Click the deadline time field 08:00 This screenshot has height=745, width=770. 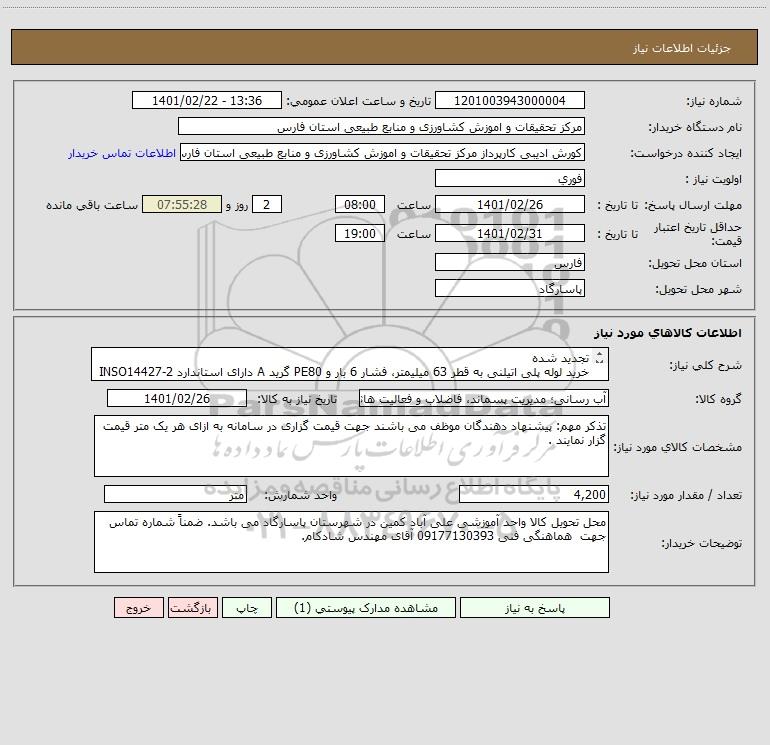pos(359,204)
